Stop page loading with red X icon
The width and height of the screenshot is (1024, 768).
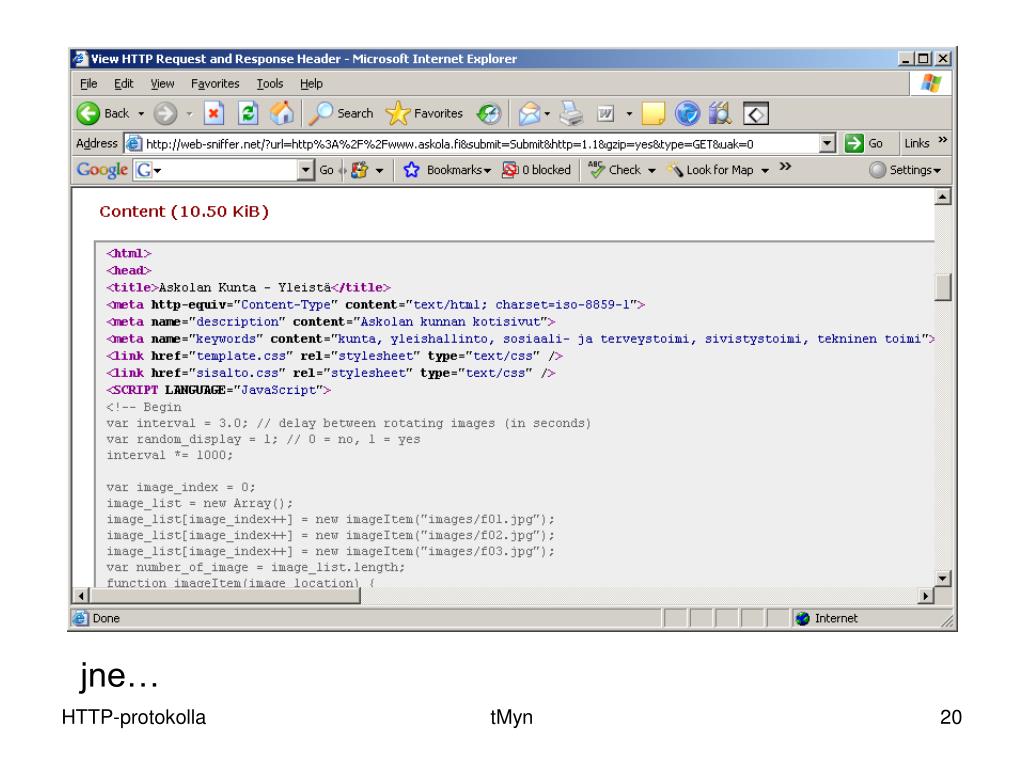pos(214,114)
